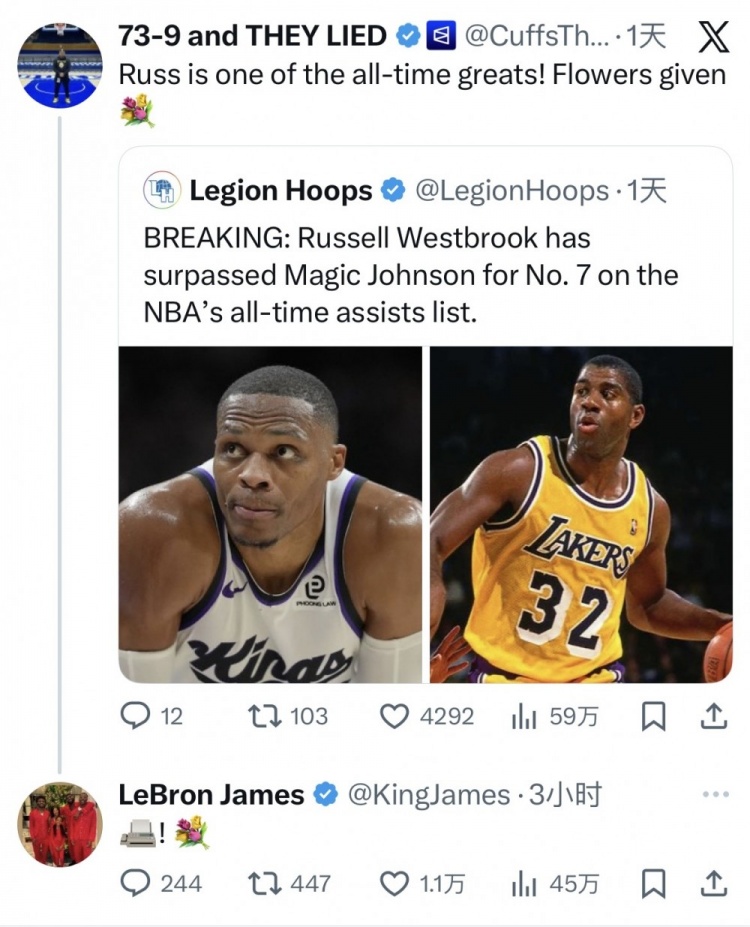Open the Magic Johnson Lakers photo

pos(581,514)
